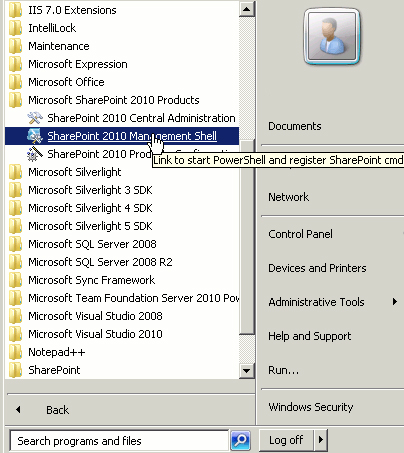Click the Microsoft Sync Framework folder icon
Viewport: 404px width, 453px height.
coord(15,280)
